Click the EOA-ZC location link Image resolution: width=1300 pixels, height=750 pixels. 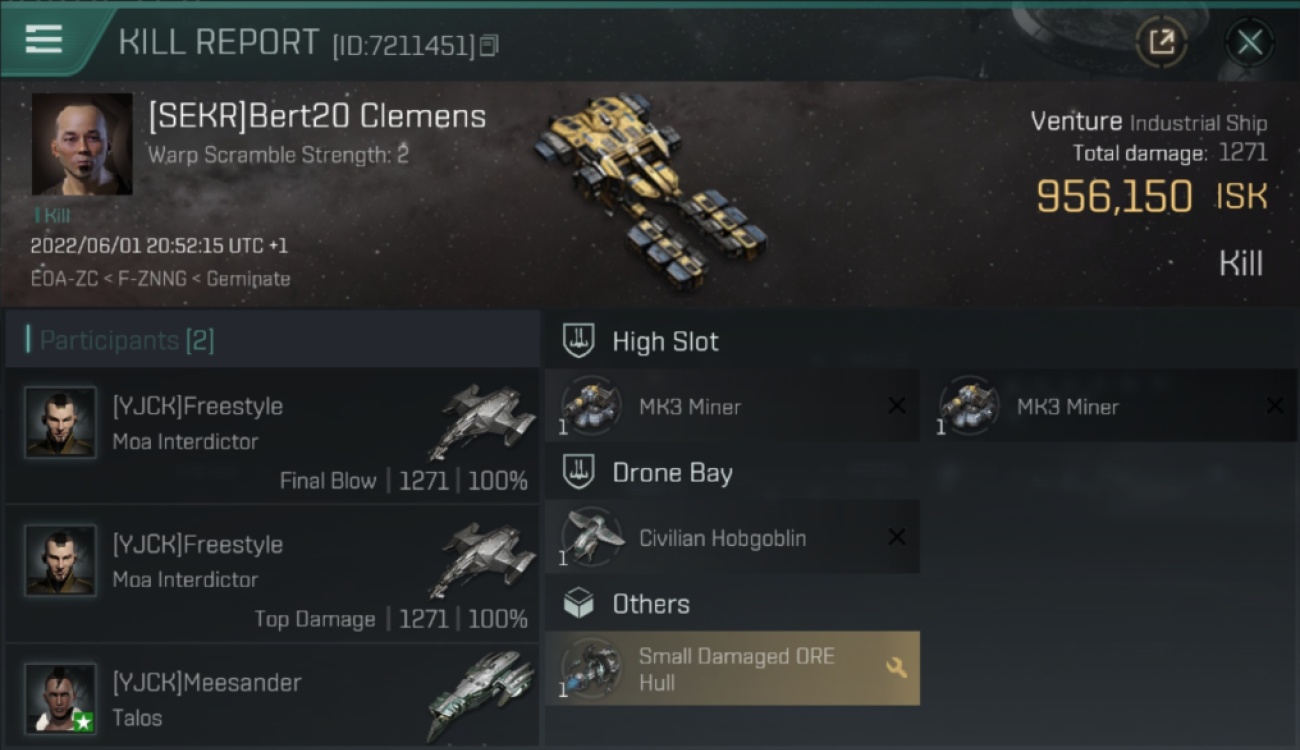click(x=64, y=279)
